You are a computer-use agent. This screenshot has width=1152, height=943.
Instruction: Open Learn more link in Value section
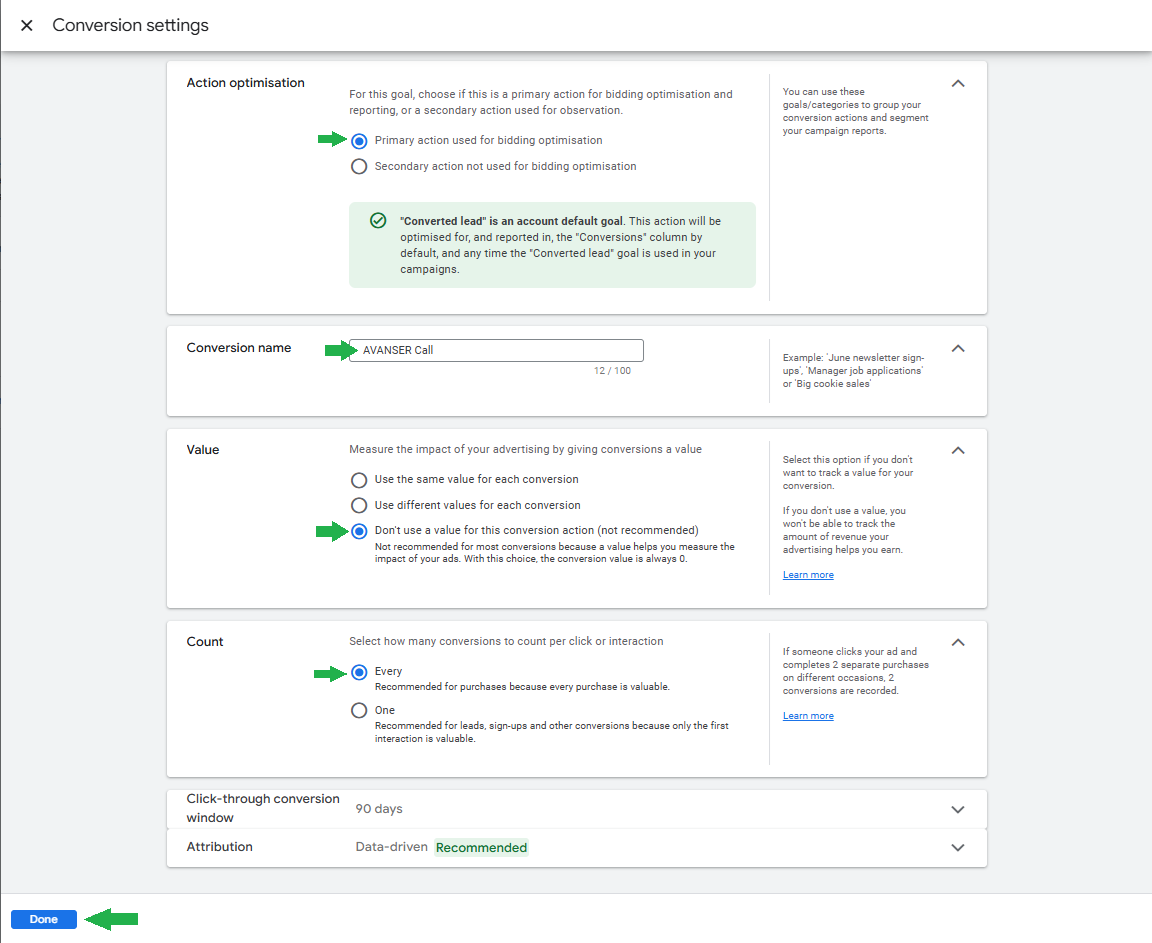(808, 575)
